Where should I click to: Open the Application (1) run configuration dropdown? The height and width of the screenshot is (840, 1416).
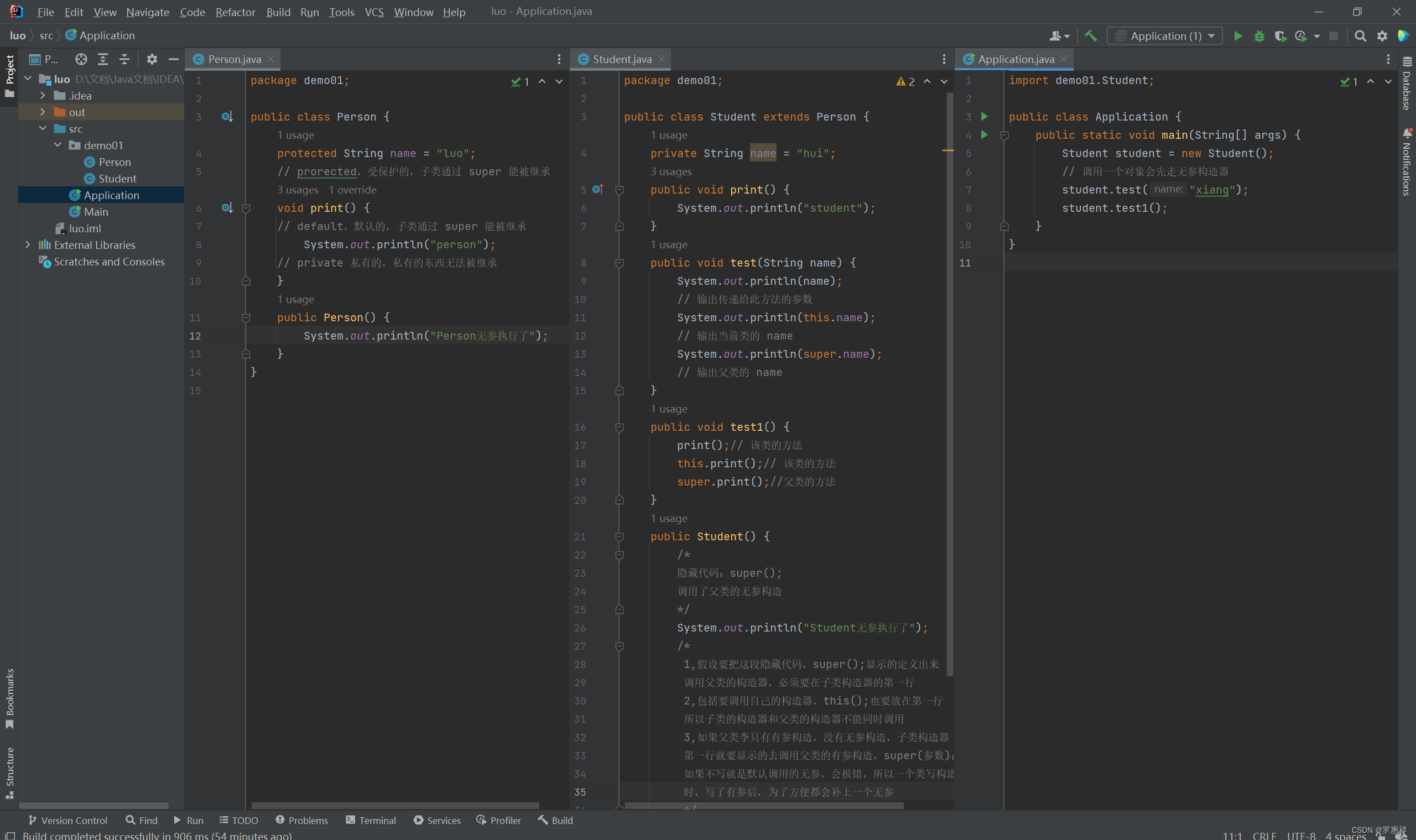click(x=1165, y=35)
